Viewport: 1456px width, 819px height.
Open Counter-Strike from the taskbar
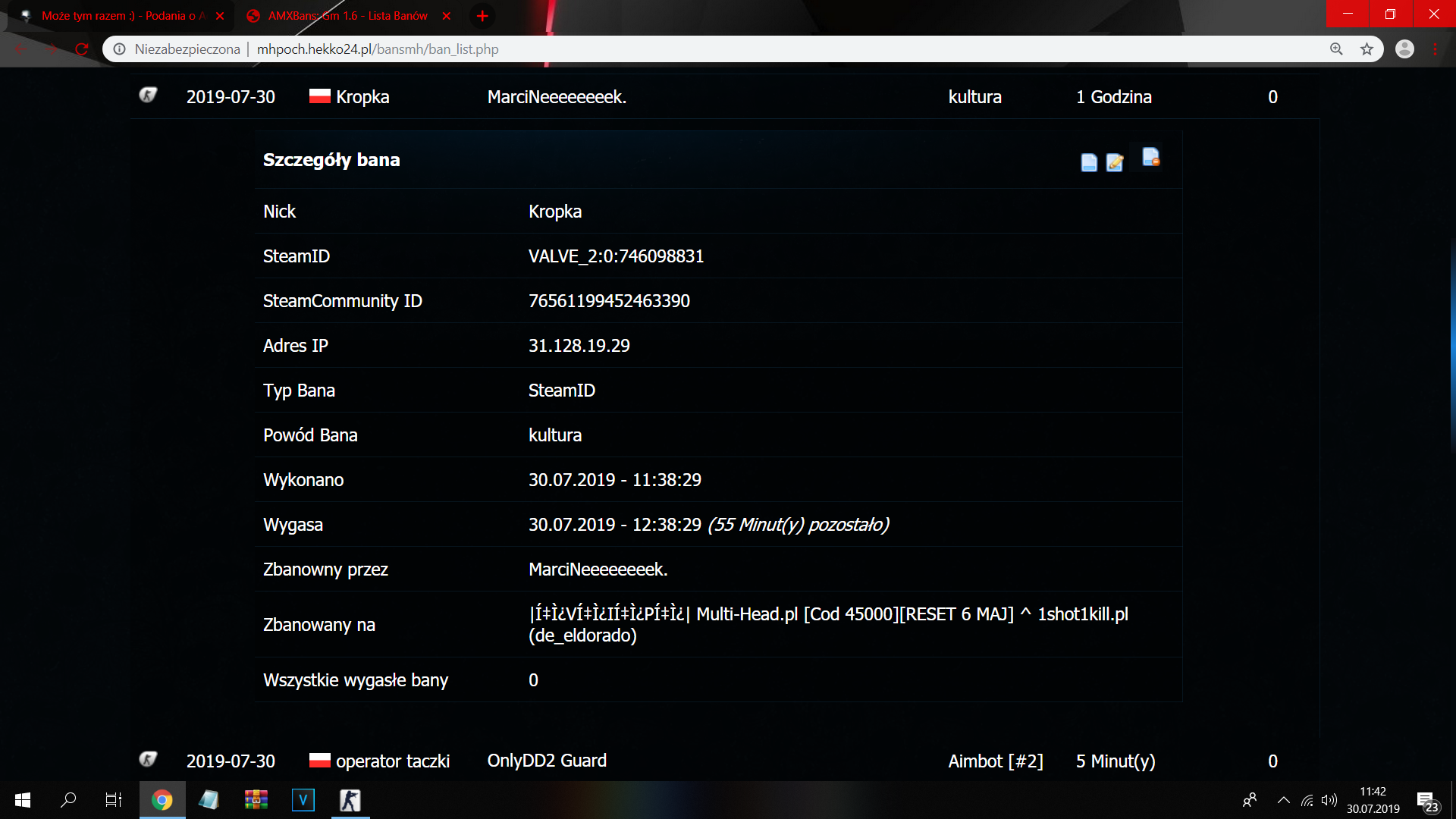350,800
